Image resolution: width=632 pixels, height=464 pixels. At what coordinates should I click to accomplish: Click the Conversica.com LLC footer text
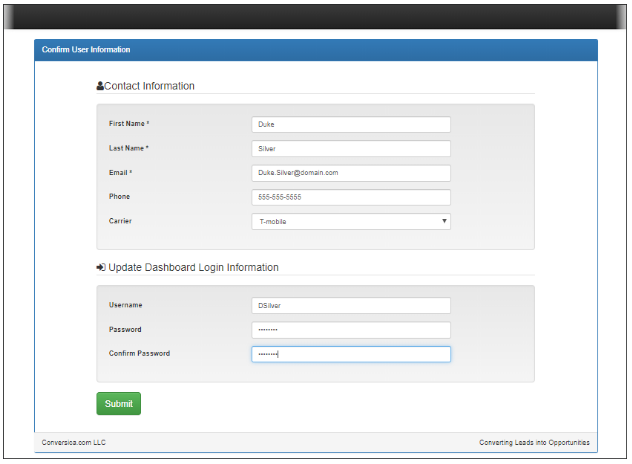pos(73,442)
